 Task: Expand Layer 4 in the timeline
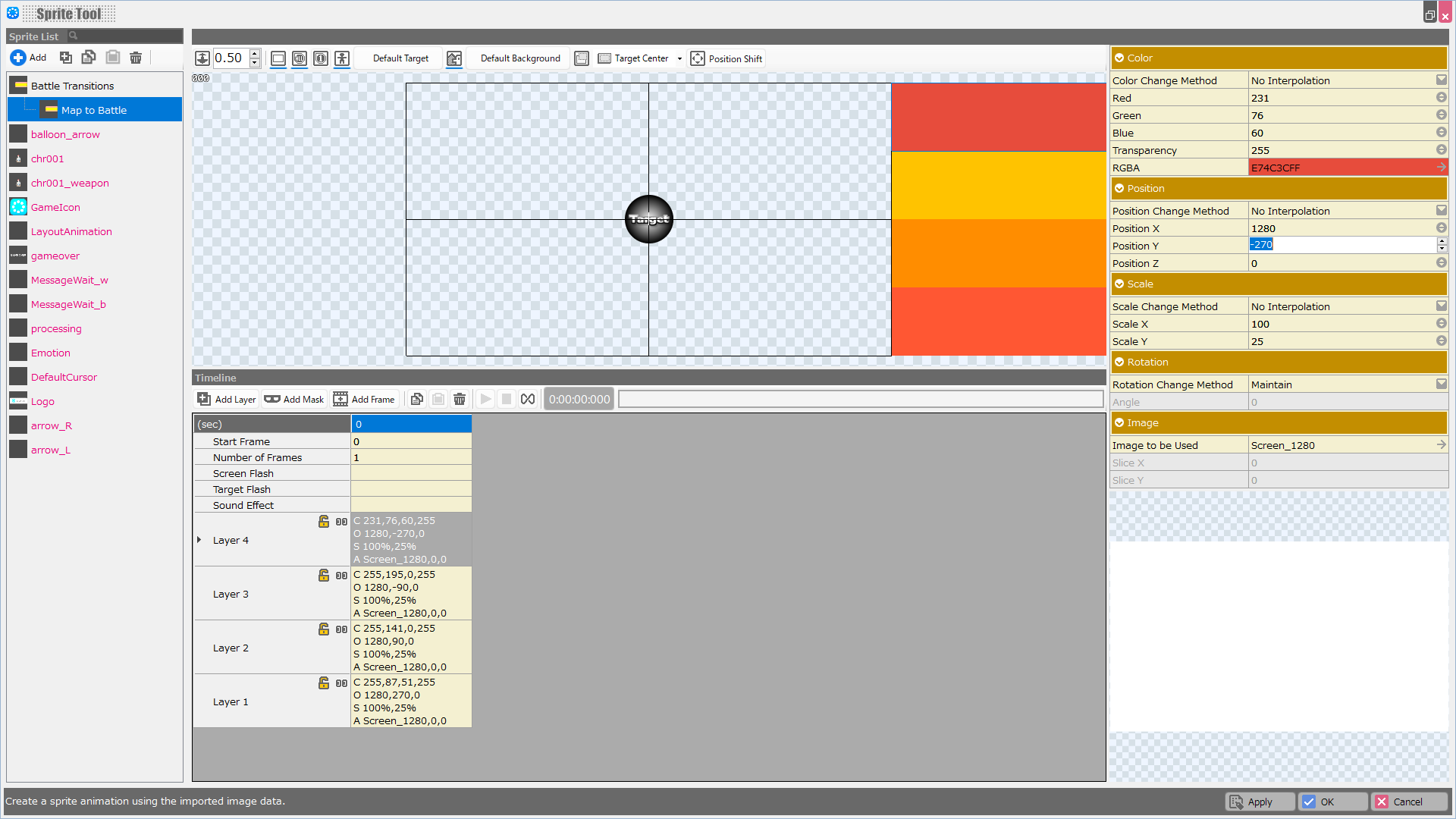coord(199,540)
